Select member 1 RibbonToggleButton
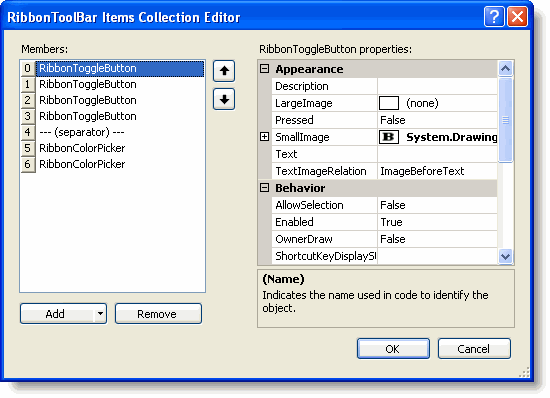This screenshot has height=398, width=550. [120, 84]
